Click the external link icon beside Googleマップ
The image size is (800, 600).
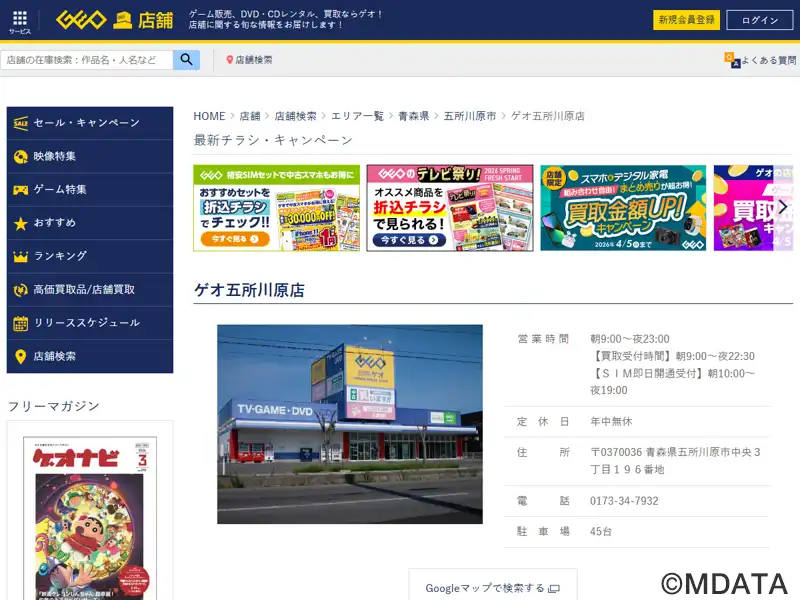[554, 588]
